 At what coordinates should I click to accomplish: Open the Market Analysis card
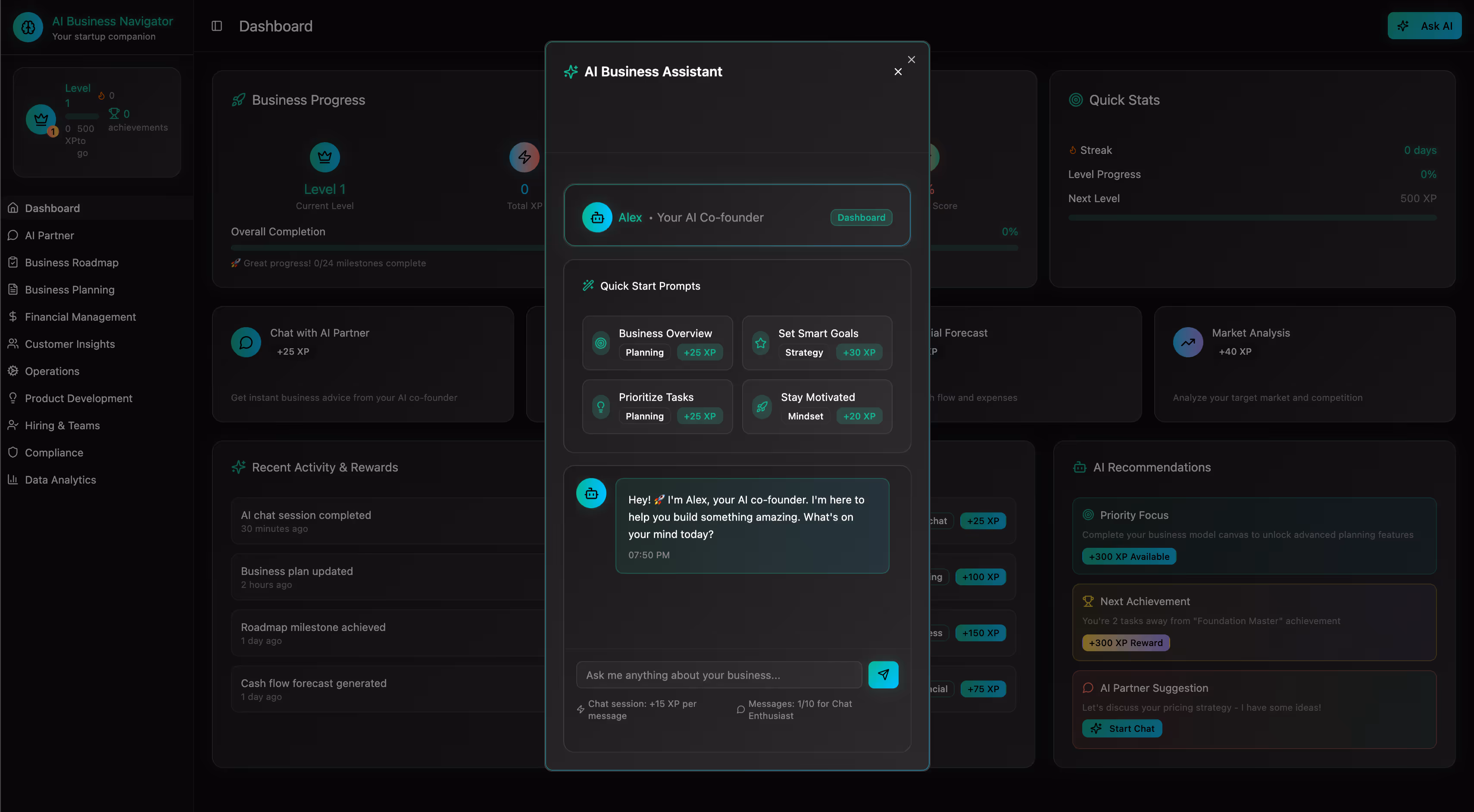1305,364
